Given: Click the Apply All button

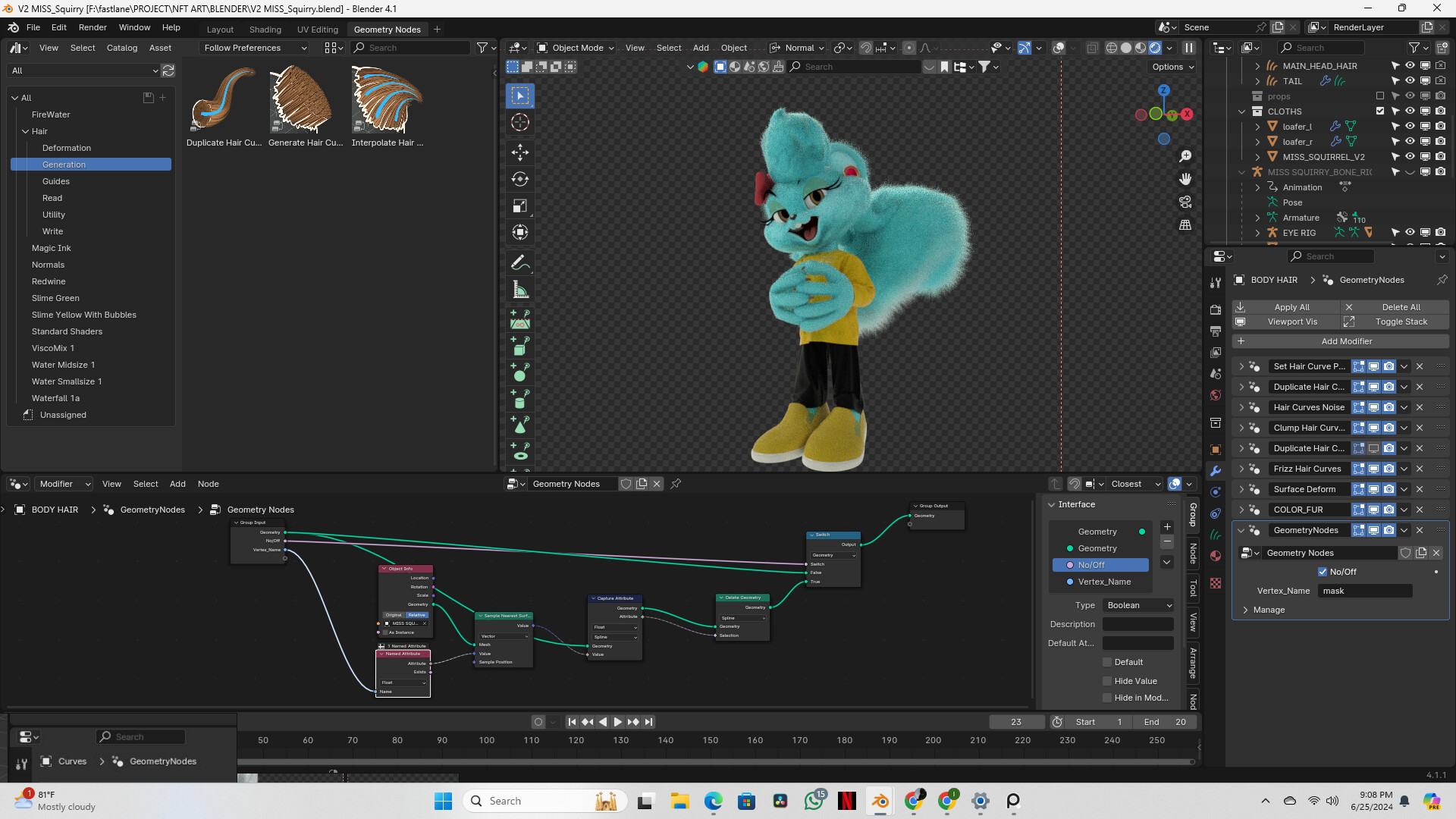Looking at the screenshot, I should pos(1286,307).
